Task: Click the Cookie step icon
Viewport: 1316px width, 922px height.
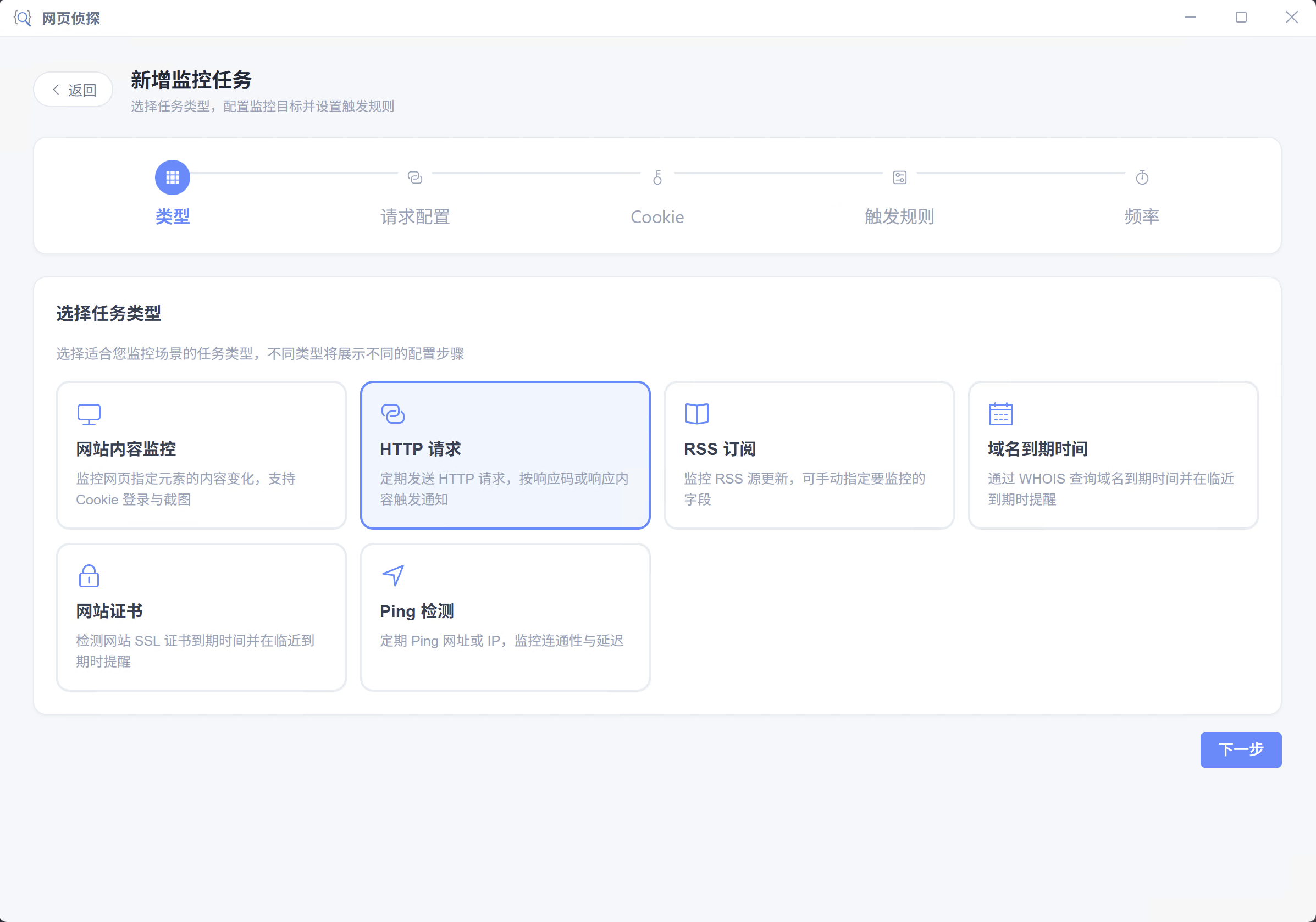Action: (x=657, y=177)
